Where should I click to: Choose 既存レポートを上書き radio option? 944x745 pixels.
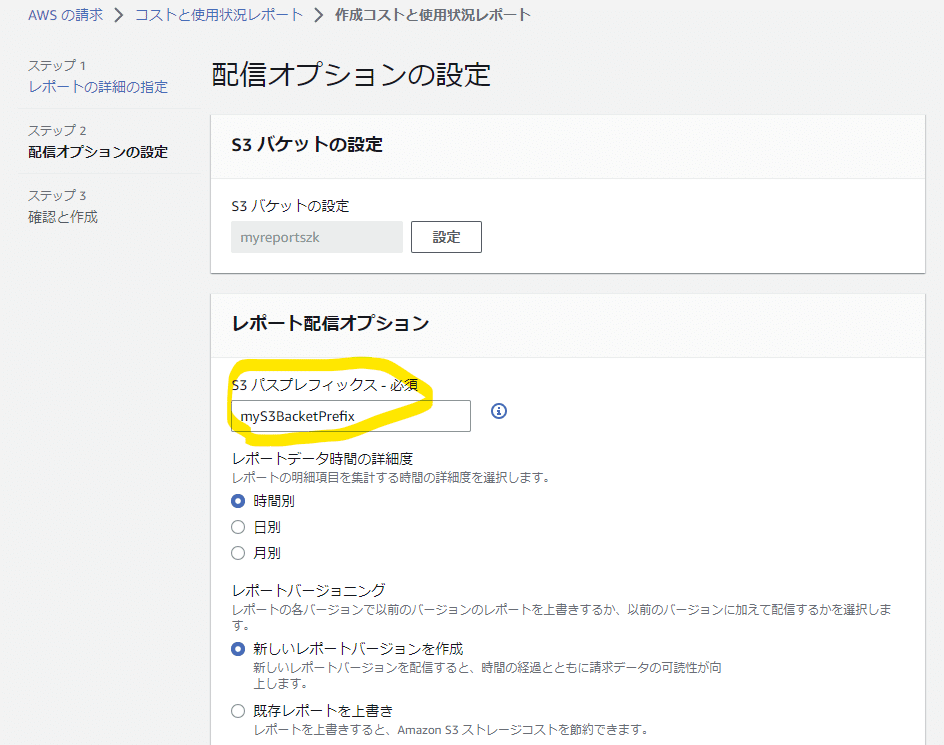click(x=238, y=711)
